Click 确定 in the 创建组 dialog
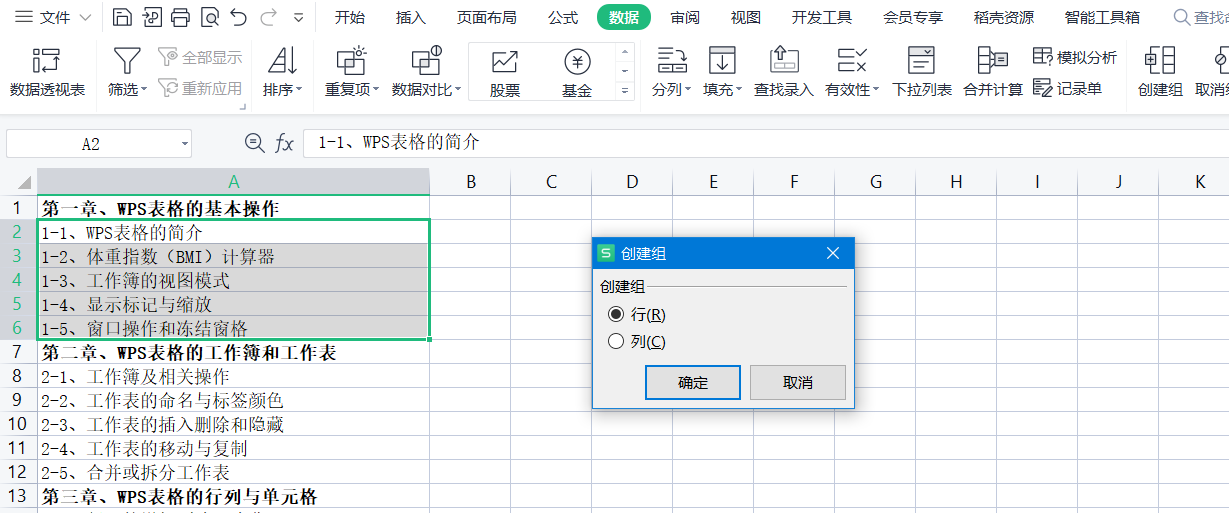 pos(693,383)
